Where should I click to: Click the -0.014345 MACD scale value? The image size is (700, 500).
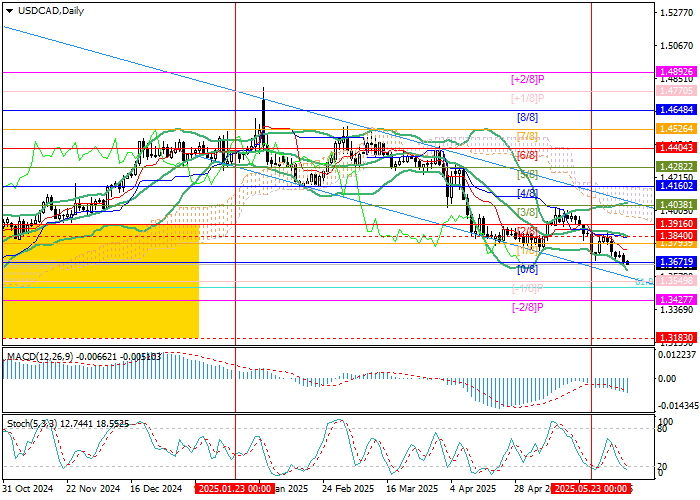point(677,406)
